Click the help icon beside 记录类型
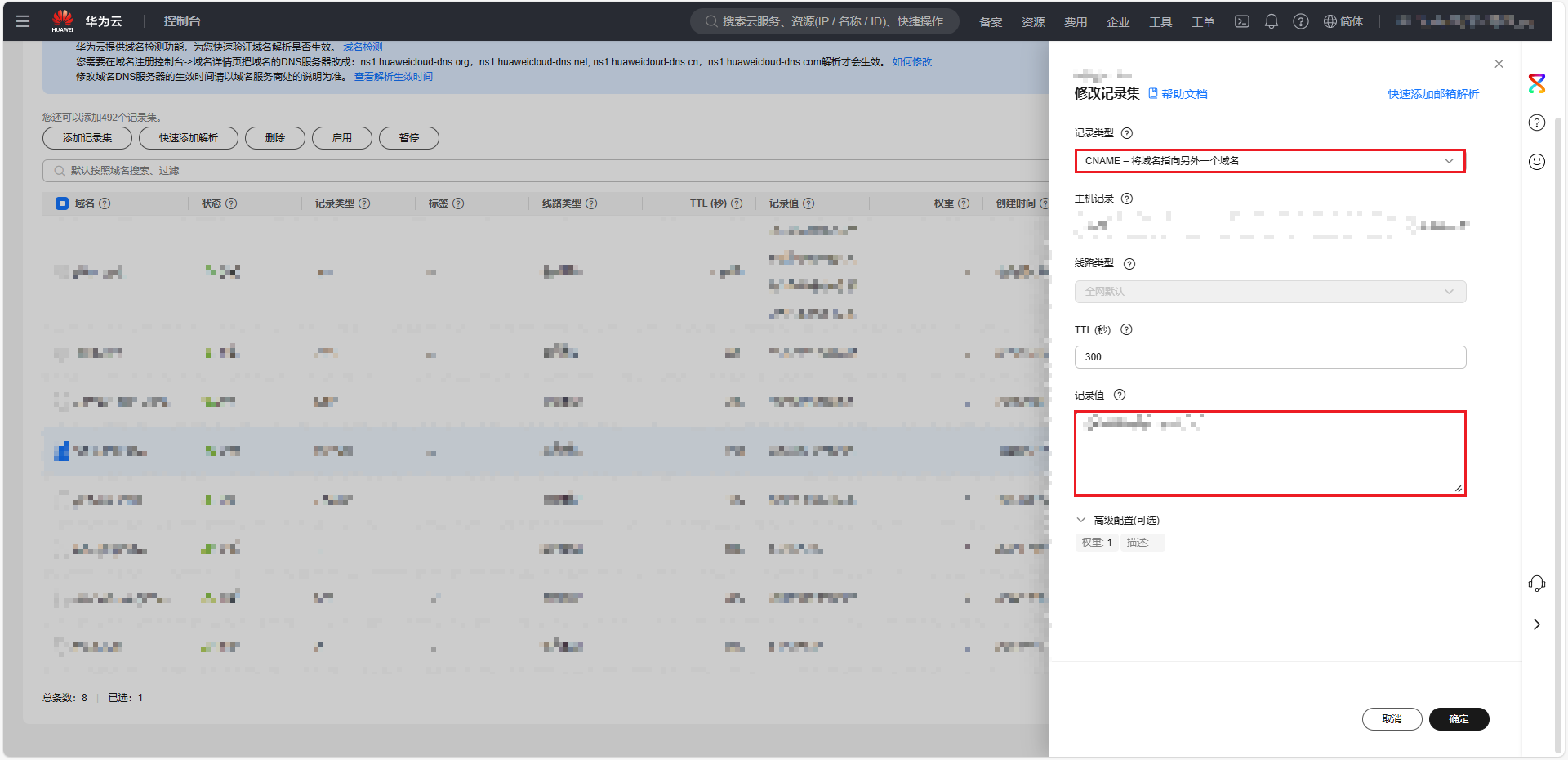Image resolution: width=1568 pixels, height=760 pixels. pyautogui.click(x=1128, y=132)
